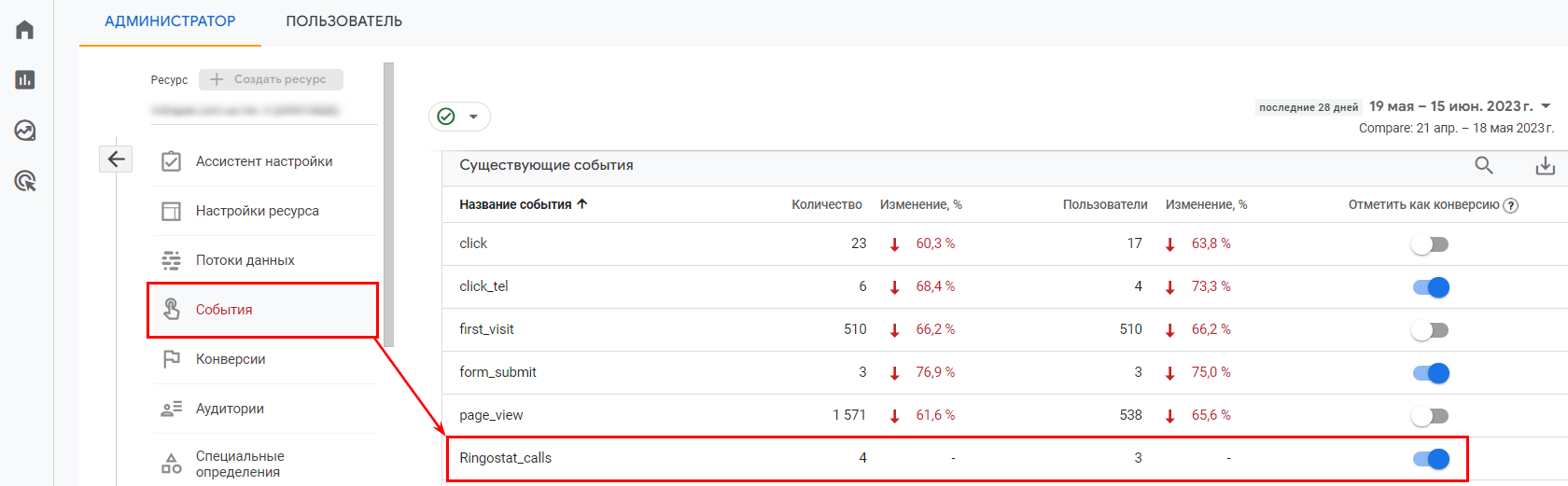This screenshot has width=1568, height=486.
Task: Expand the status check dropdown arrow
Action: (x=473, y=117)
